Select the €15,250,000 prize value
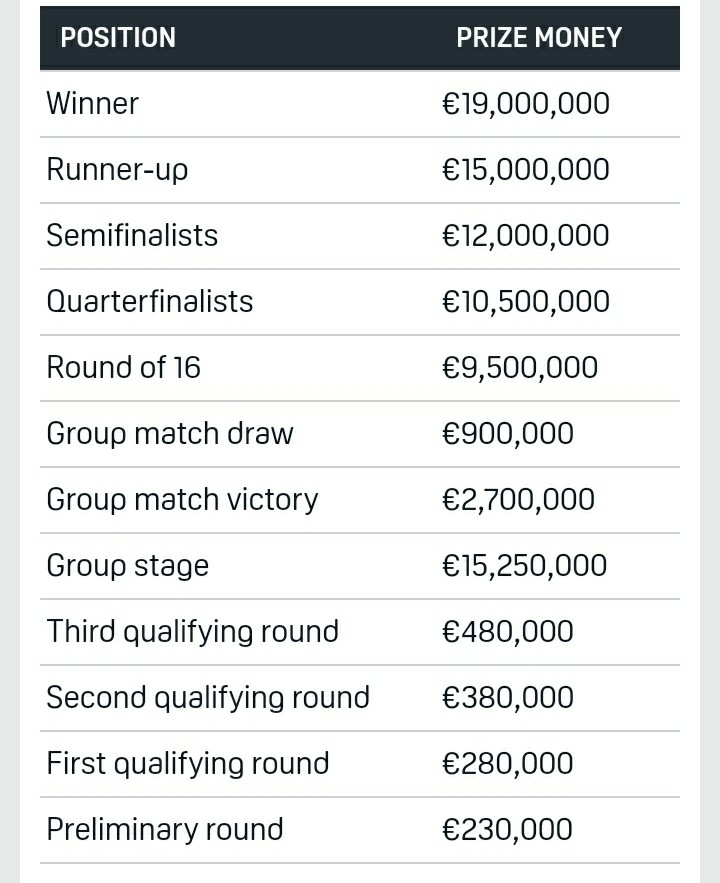This screenshot has height=883, width=720. pos(525,566)
